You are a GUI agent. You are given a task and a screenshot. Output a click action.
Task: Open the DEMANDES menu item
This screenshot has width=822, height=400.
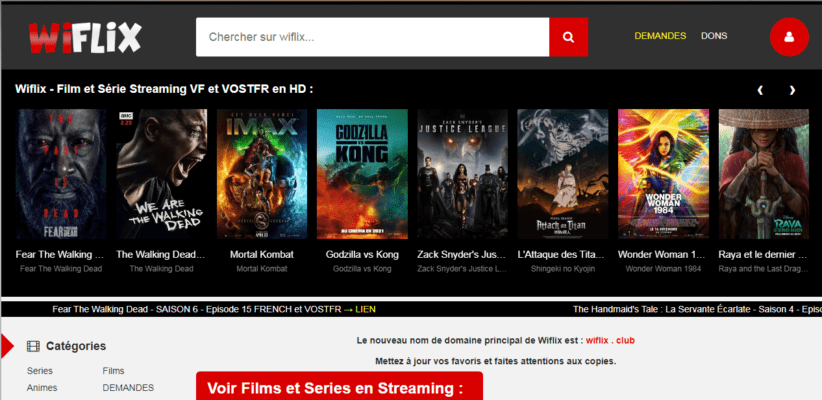pyautogui.click(x=660, y=36)
